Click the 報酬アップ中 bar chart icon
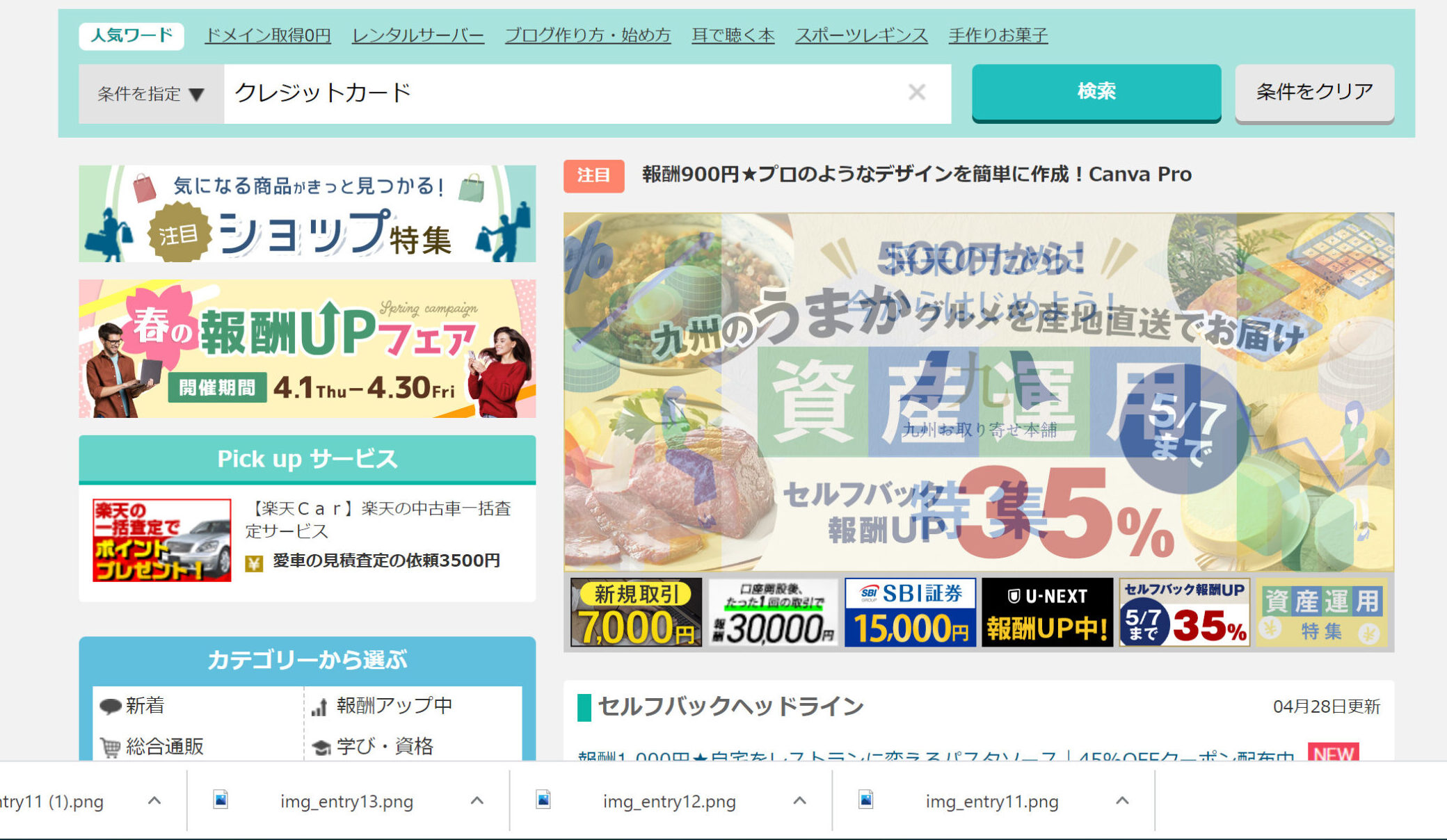Screen dimensions: 1447x840 point(319,707)
